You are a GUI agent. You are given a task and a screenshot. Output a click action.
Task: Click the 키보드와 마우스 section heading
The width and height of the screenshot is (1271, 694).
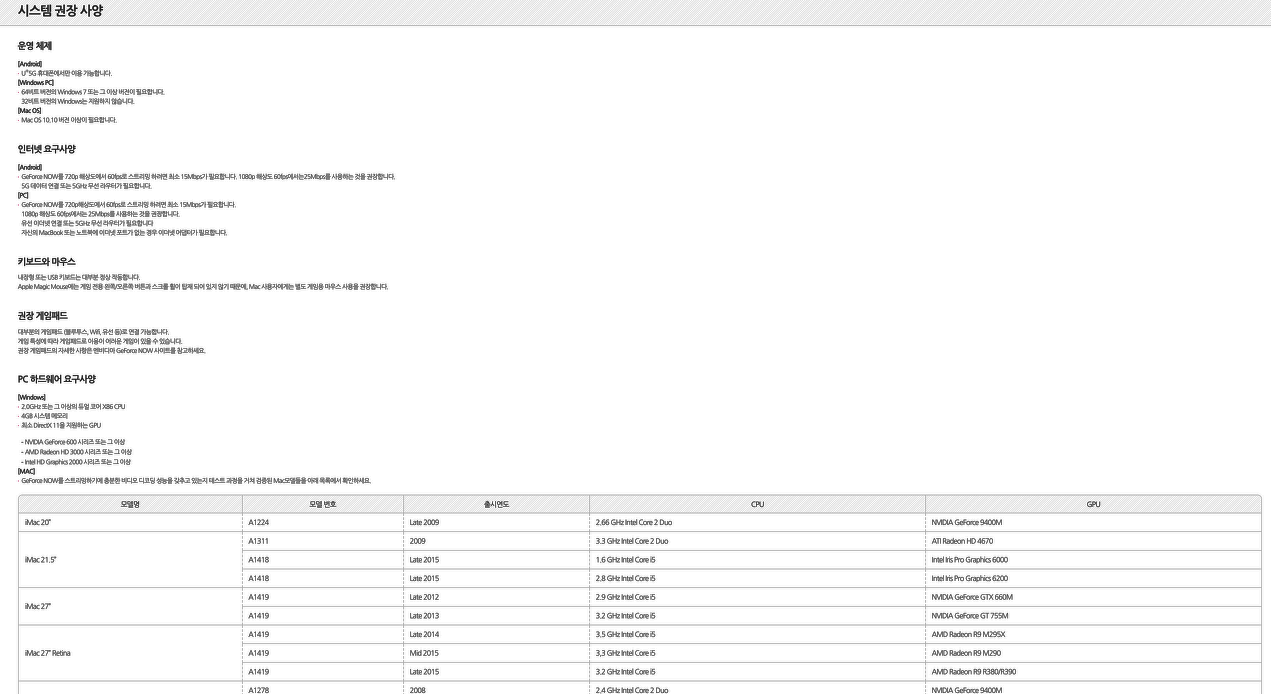[x=47, y=261]
